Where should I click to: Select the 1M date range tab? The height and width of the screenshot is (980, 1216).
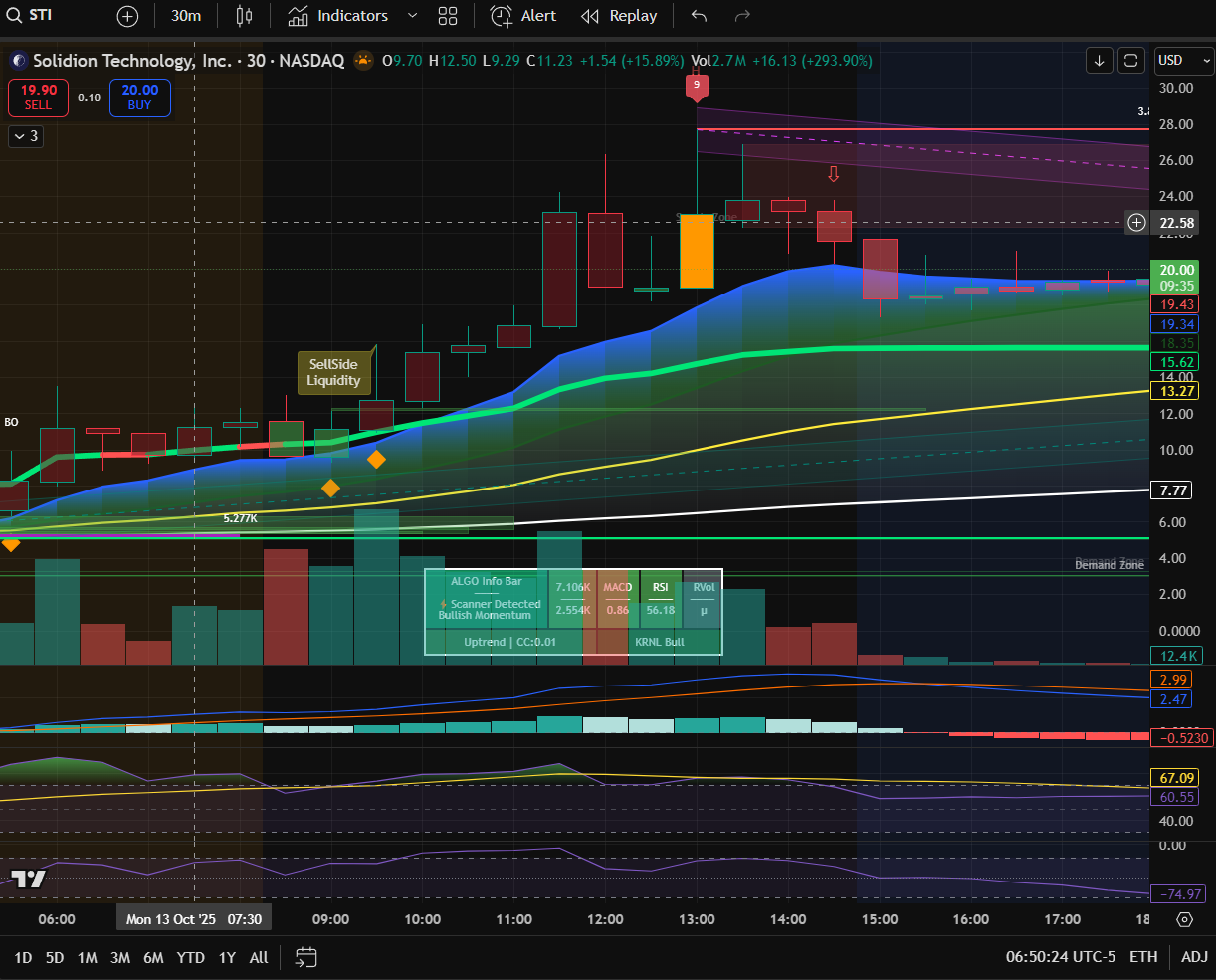click(x=88, y=957)
